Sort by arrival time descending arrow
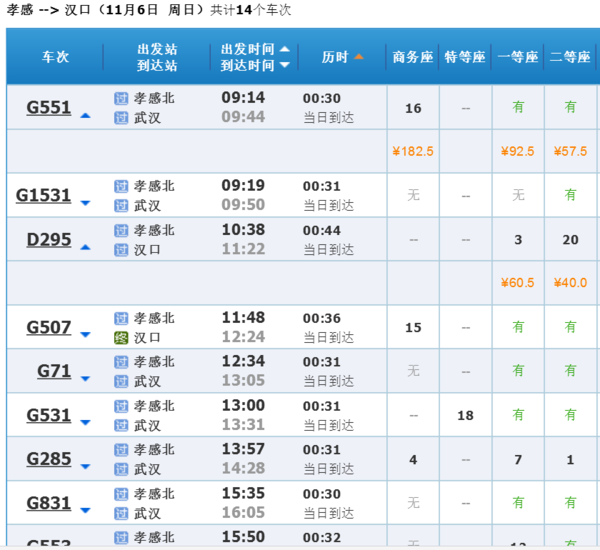This screenshot has width=600, height=550. pyautogui.click(x=284, y=65)
